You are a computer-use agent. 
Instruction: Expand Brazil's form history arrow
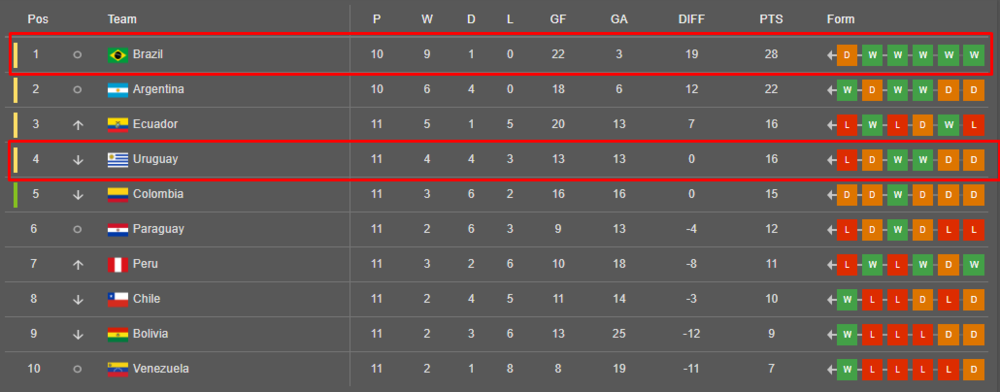[x=831, y=55]
